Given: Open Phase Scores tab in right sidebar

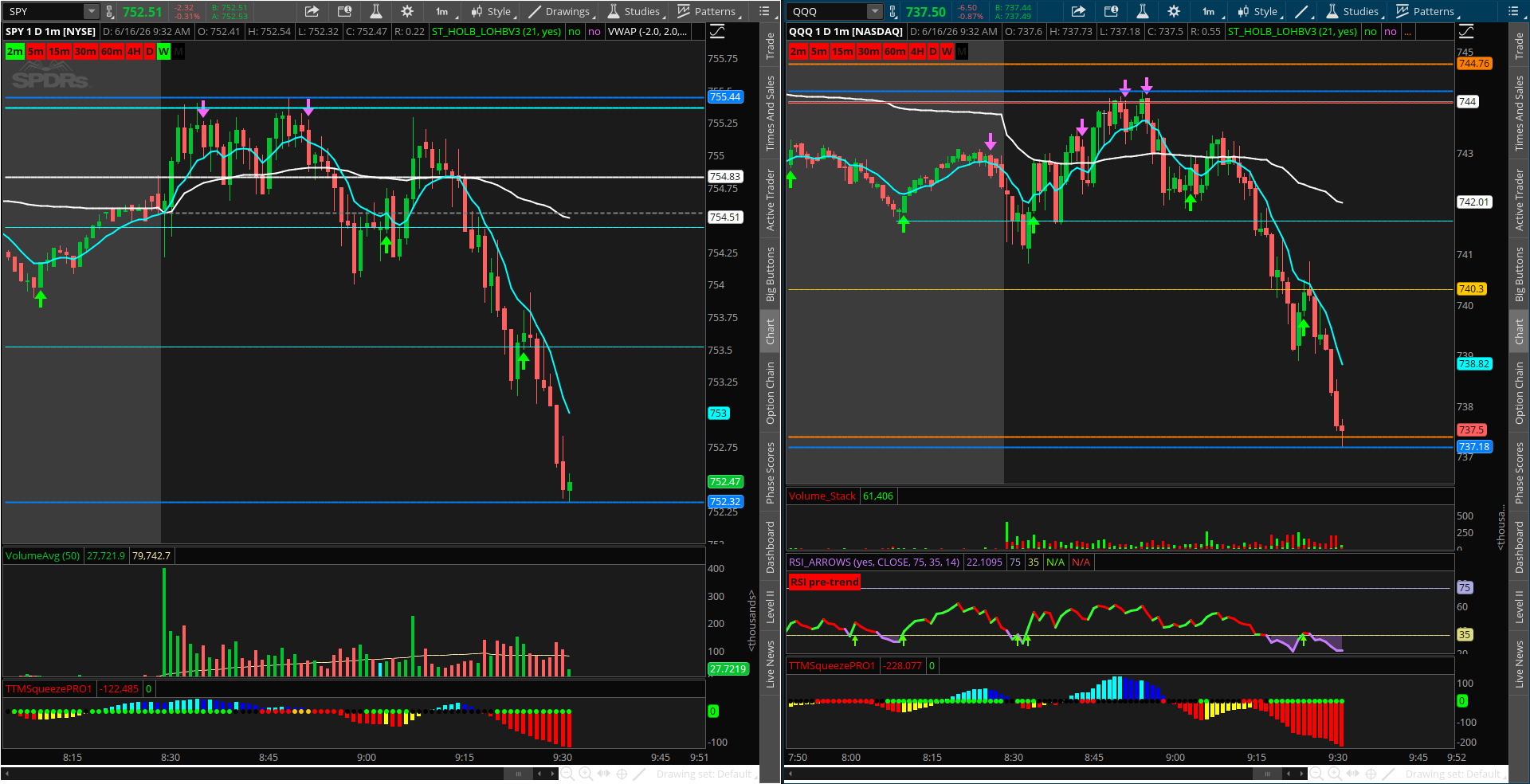Looking at the screenshot, I should (1520, 472).
